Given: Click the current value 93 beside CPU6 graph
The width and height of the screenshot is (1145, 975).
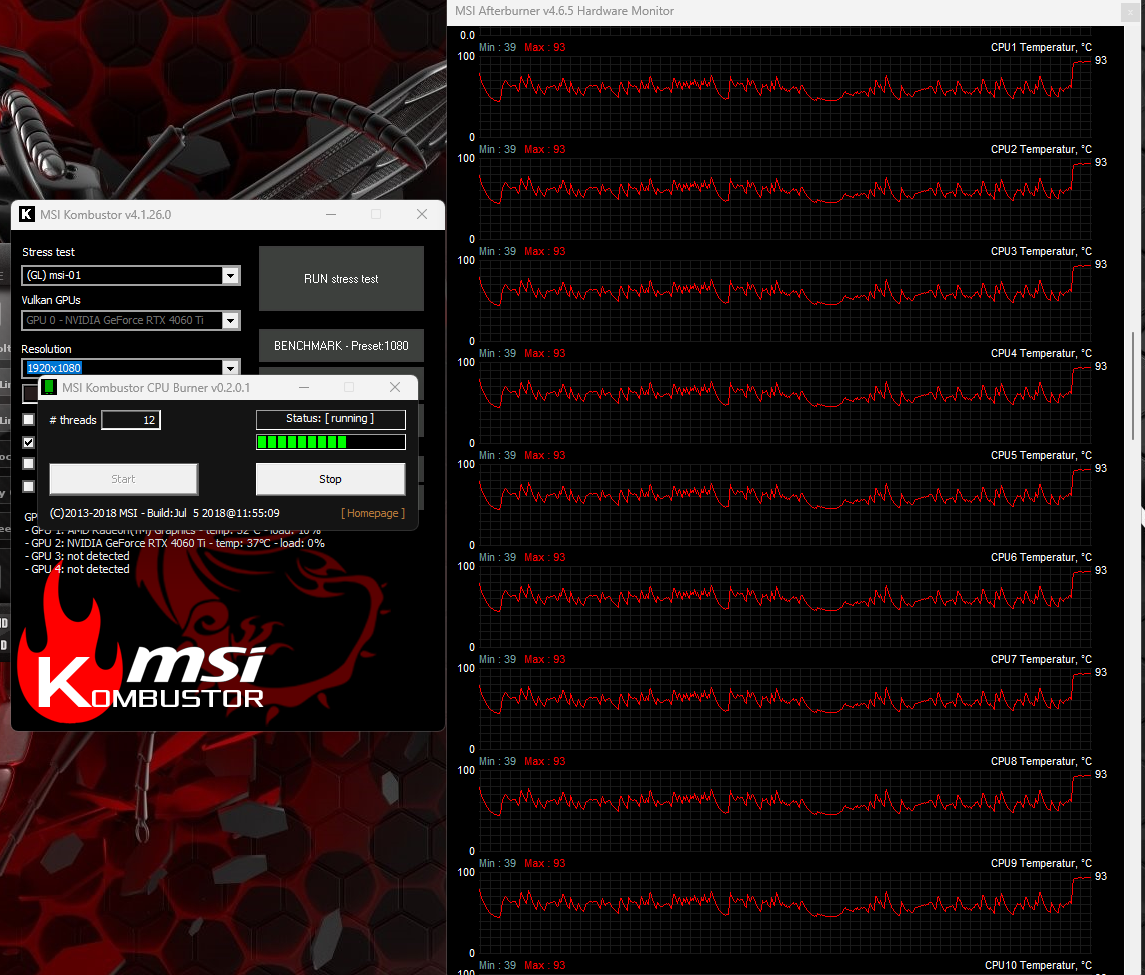Looking at the screenshot, I should point(1100,570).
